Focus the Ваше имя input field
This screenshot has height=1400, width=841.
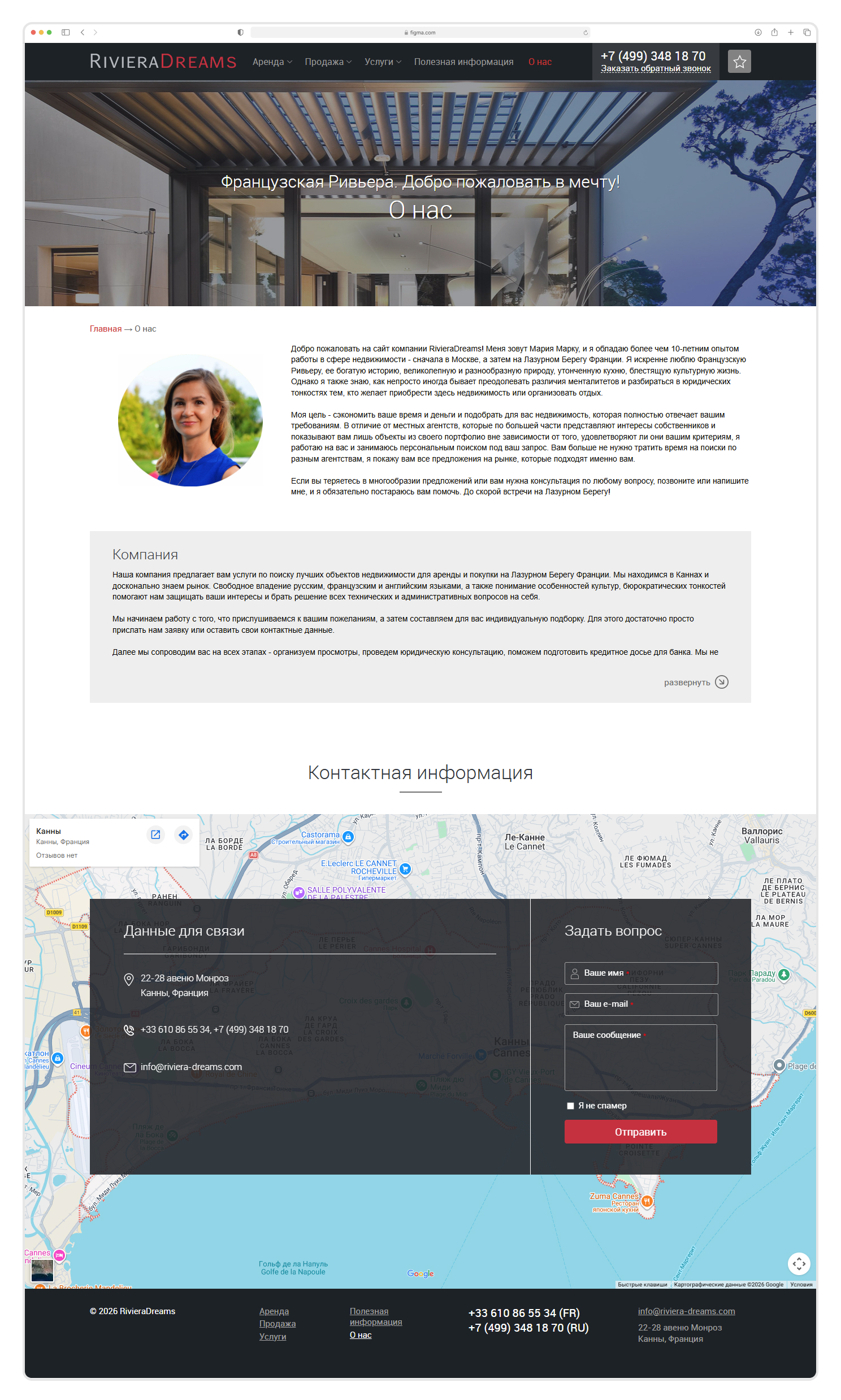641,973
